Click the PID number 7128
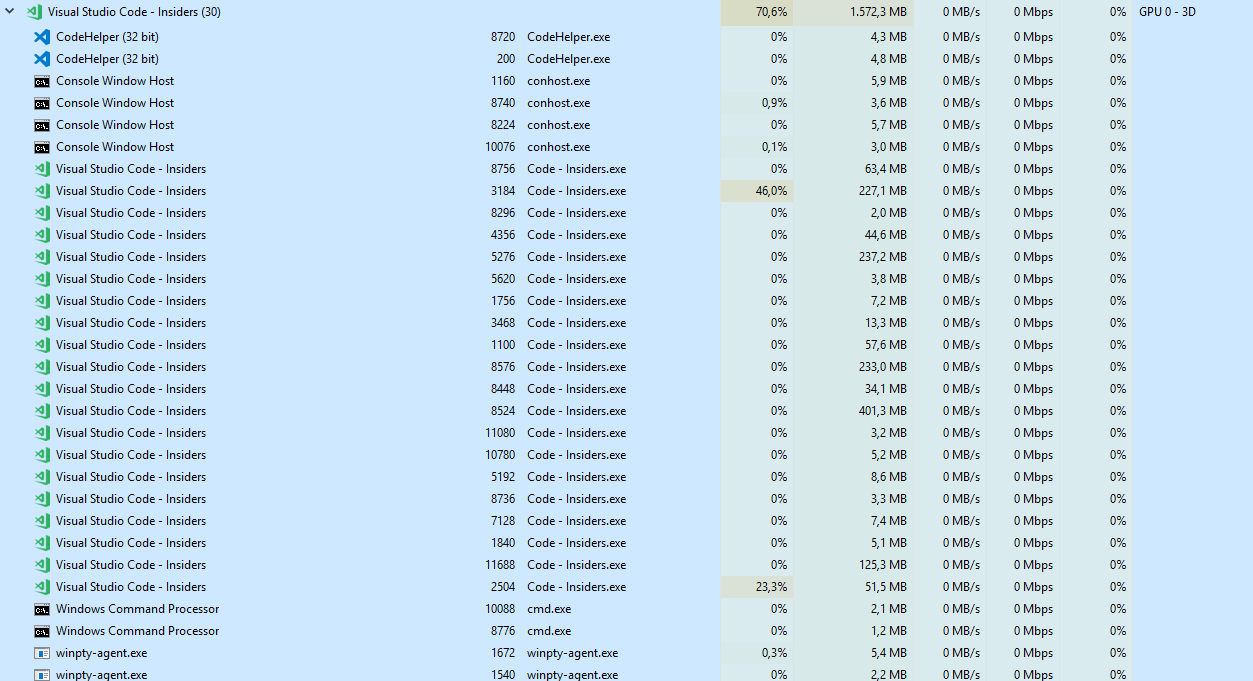The width and height of the screenshot is (1253, 681). tap(504, 521)
